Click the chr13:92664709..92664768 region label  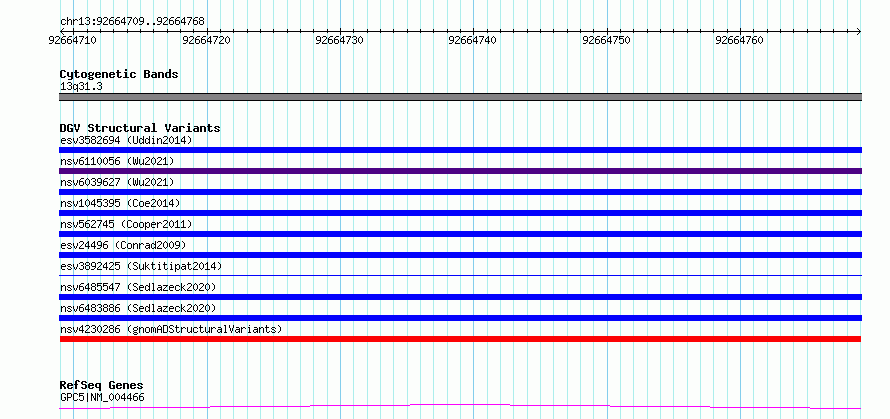tap(132, 22)
